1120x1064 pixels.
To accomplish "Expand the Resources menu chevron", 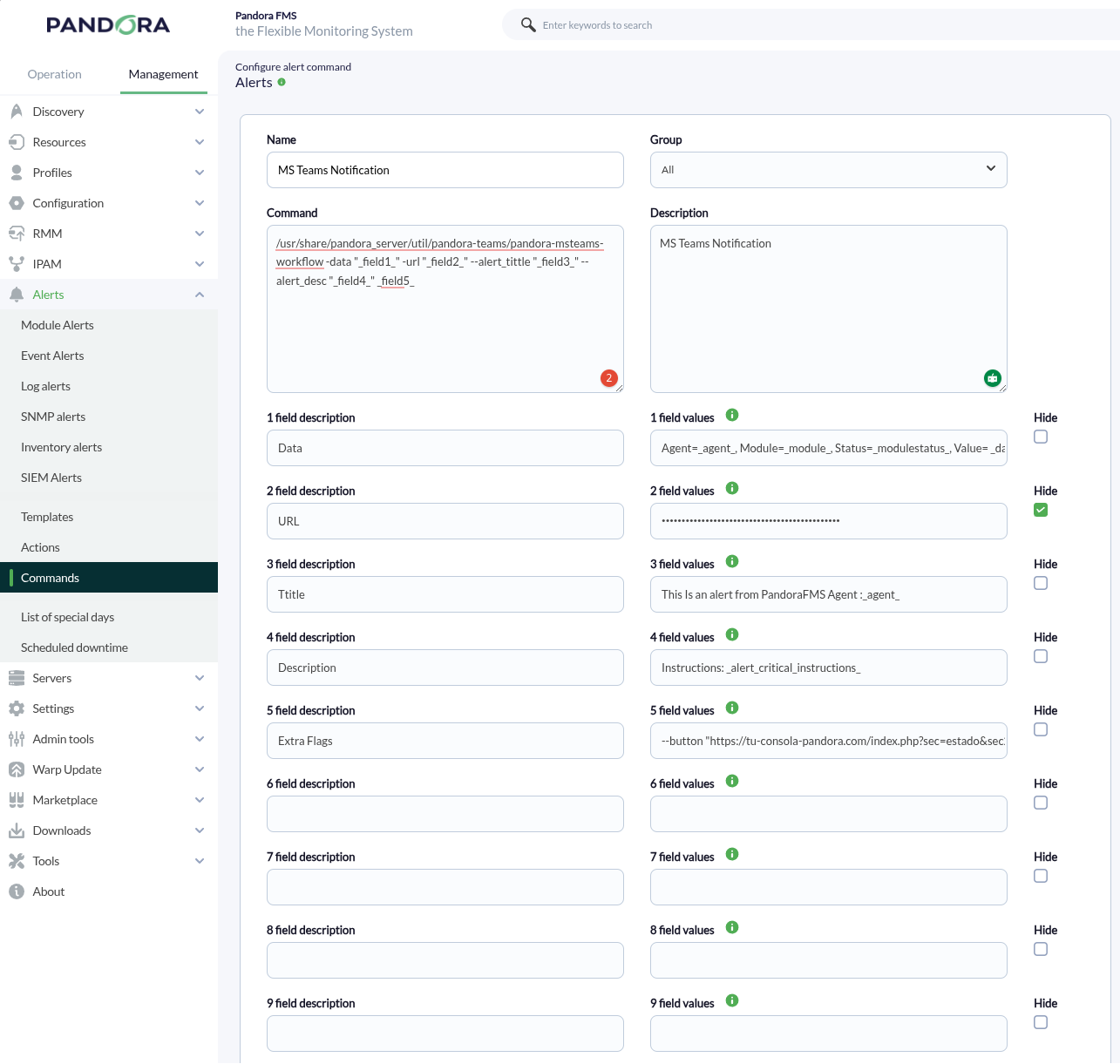I will tap(200, 142).
